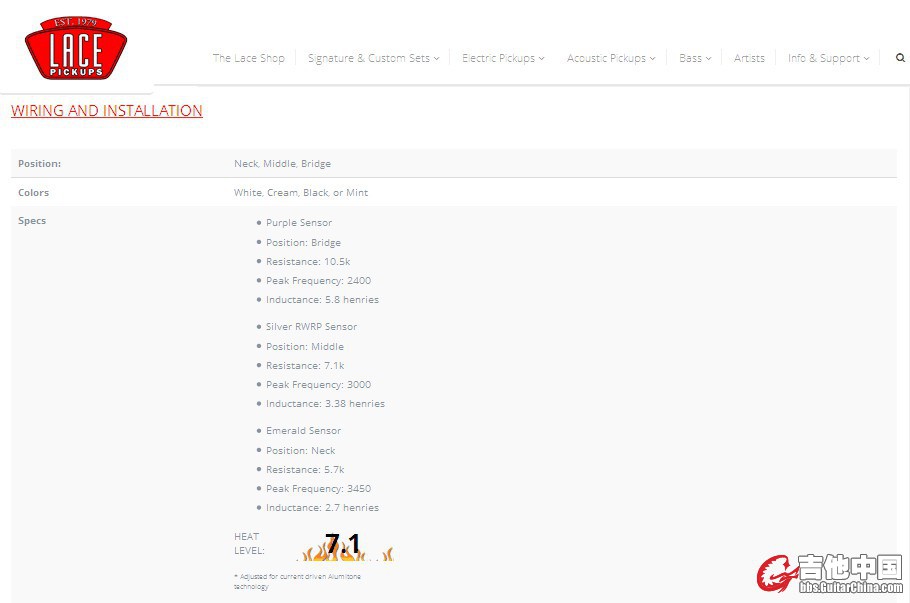The height and width of the screenshot is (603, 910).
Task: Click 'Inductance: 3.38 henries' line
Action: coord(326,403)
